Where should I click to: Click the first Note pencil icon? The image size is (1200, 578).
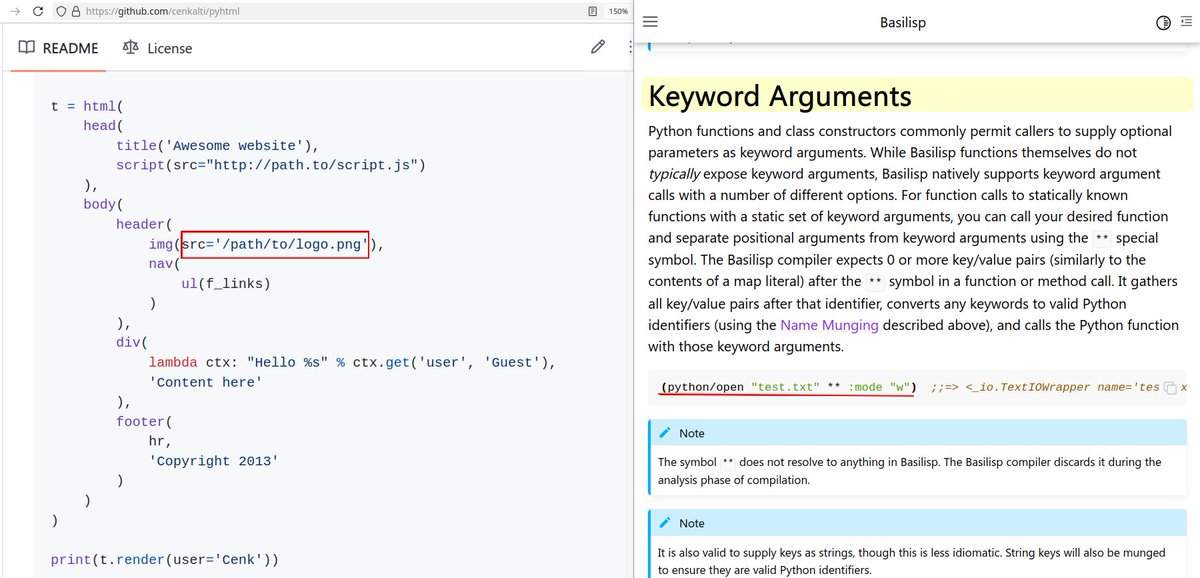coord(665,433)
